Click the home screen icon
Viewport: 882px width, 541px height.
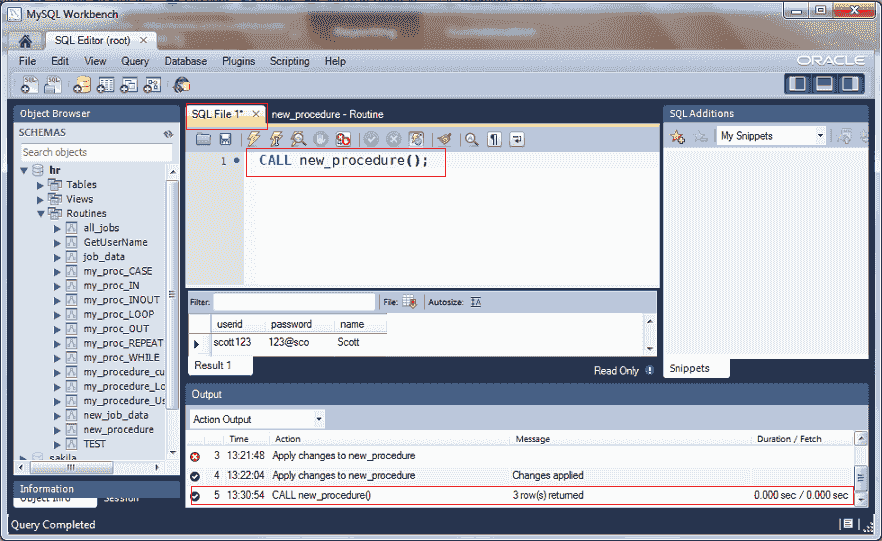(25, 41)
